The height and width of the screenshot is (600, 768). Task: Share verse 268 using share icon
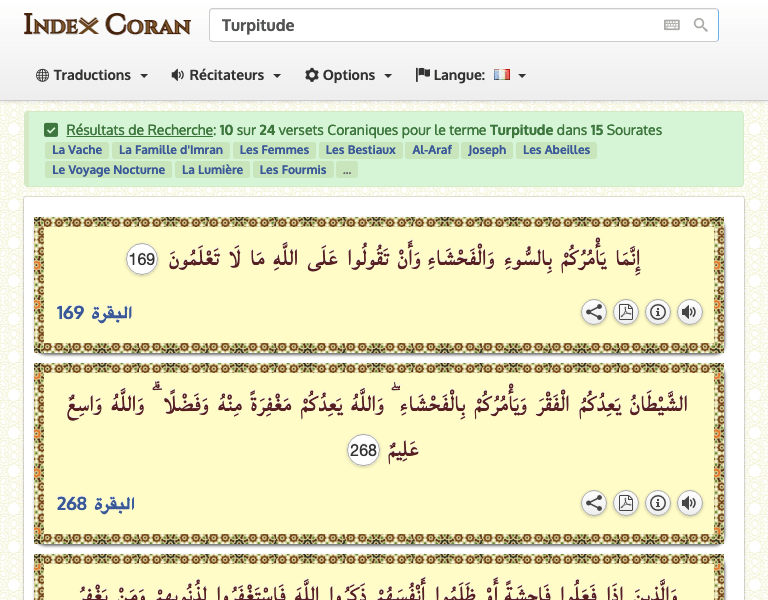[x=594, y=503]
